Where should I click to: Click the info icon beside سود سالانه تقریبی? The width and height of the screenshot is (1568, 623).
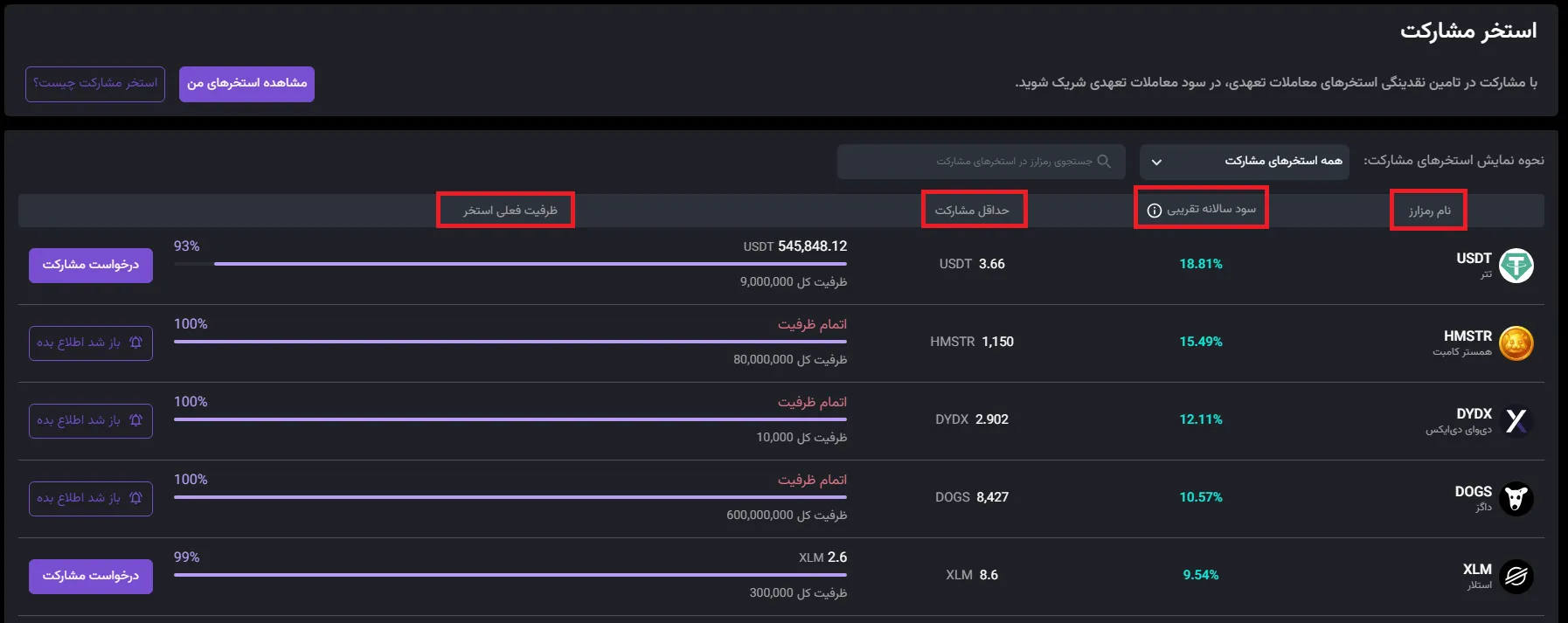pyautogui.click(x=1154, y=211)
